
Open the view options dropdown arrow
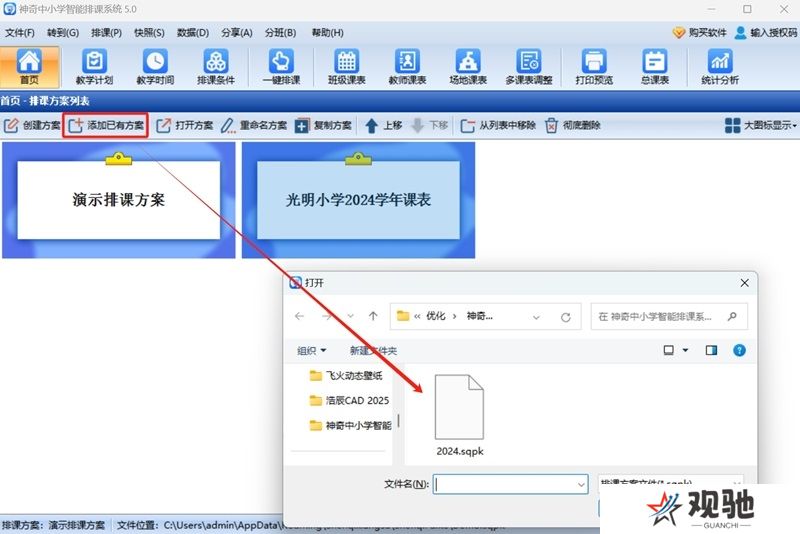[x=685, y=350]
